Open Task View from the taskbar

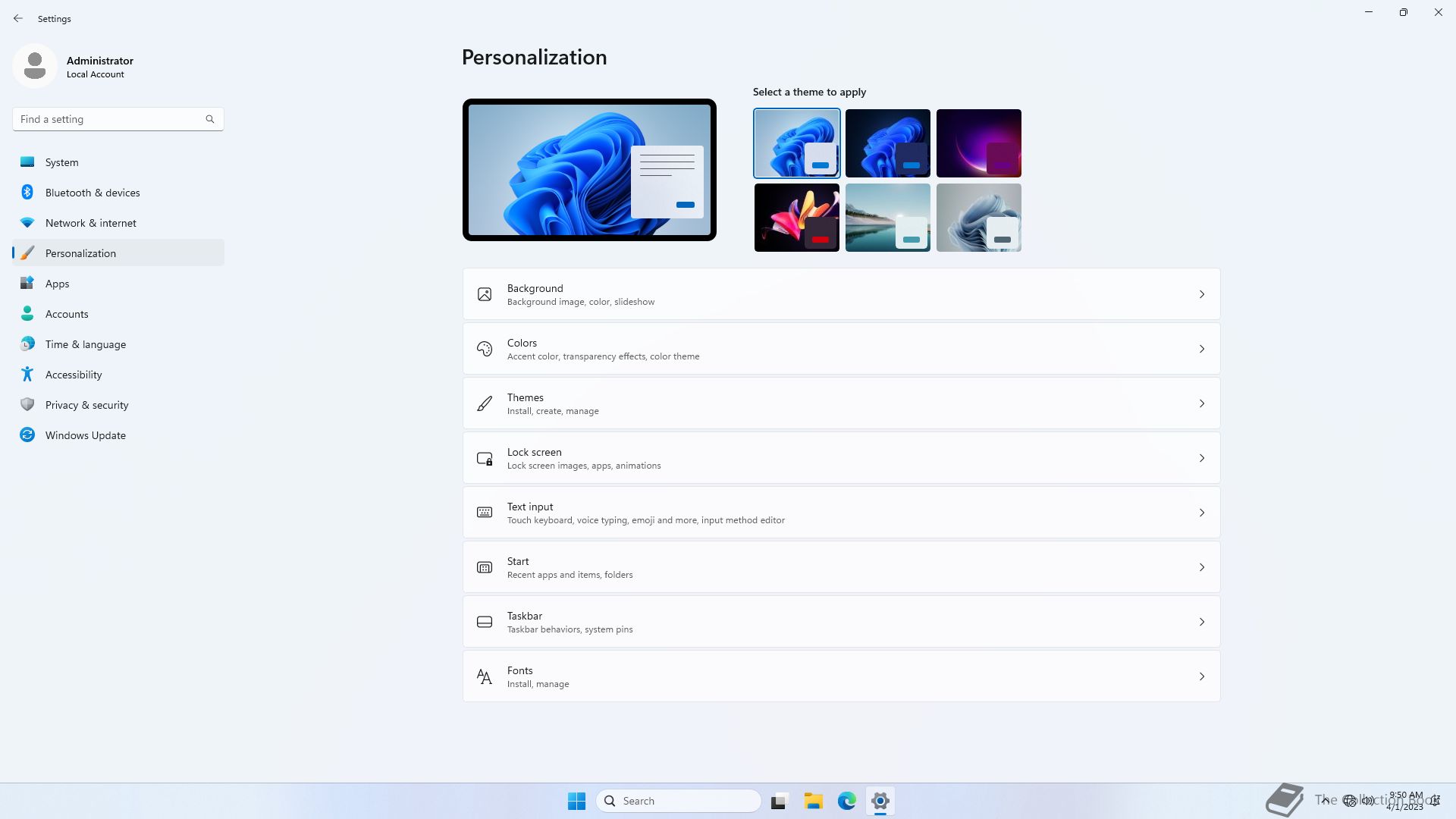point(780,801)
